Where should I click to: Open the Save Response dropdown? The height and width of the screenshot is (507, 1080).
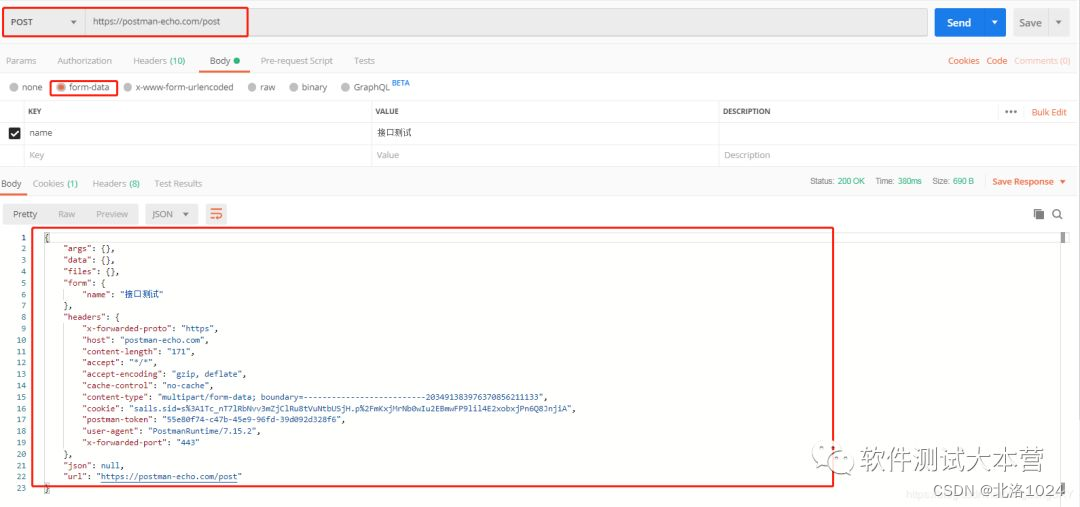[1029, 182]
